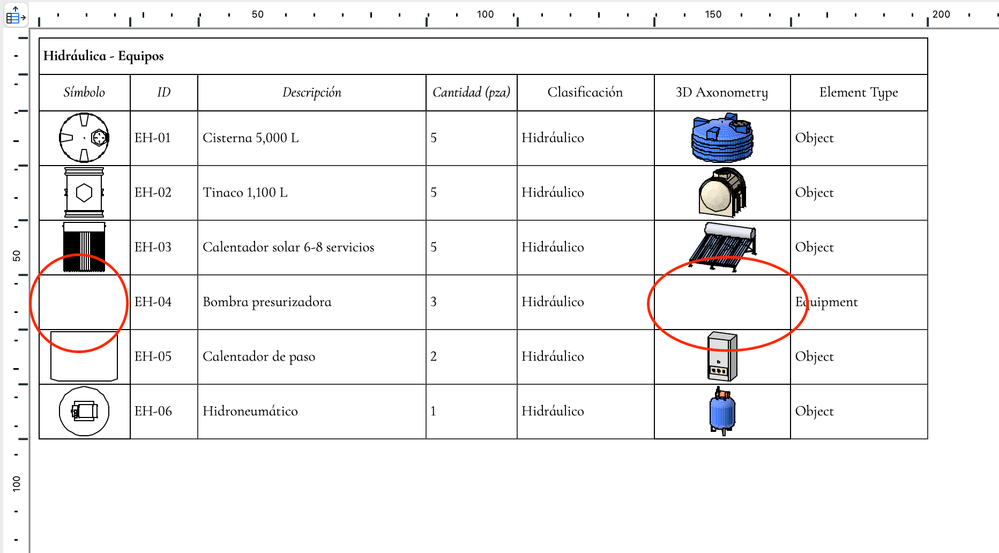Select the 'Símbolo' column header
The width and height of the screenshot is (999, 553).
(84, 92)
